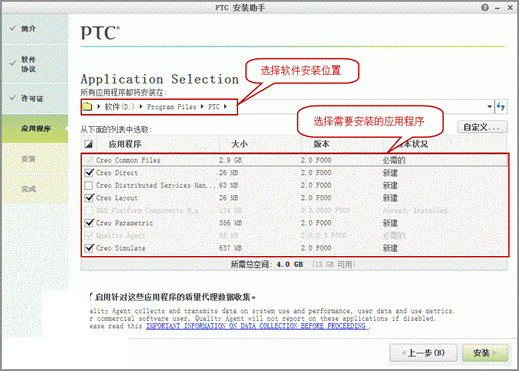Click the PTC logo

[100, 33]
